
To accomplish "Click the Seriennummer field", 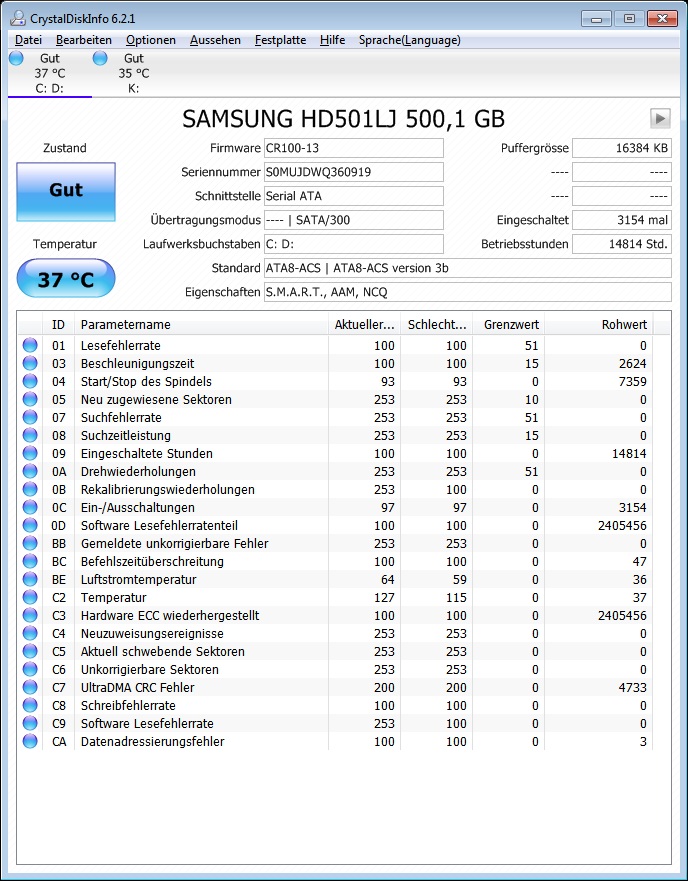I will (354, 172).
